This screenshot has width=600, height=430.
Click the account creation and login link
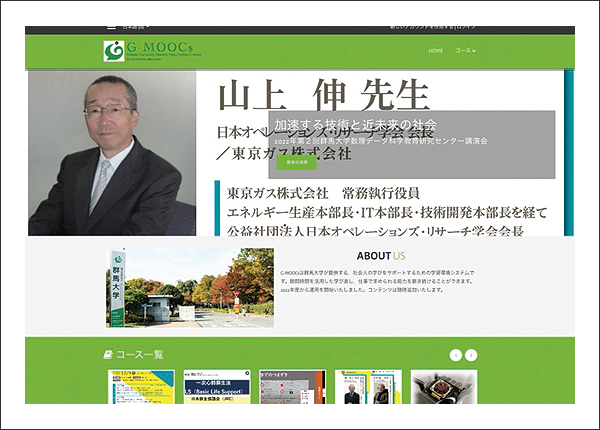(x=433, y=28)
